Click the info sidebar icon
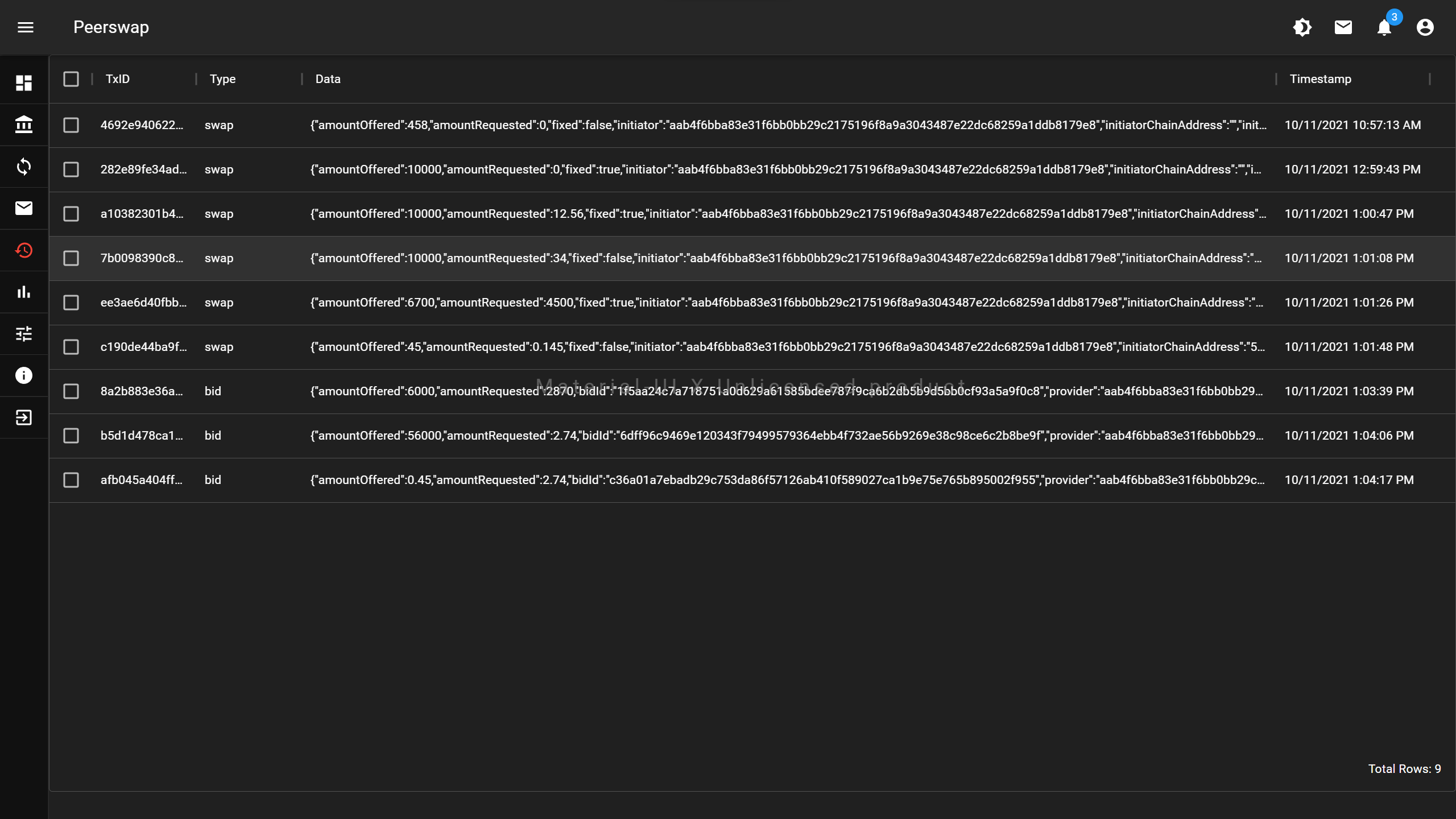This screenshot has width=1456, height=819. [24, 375]
